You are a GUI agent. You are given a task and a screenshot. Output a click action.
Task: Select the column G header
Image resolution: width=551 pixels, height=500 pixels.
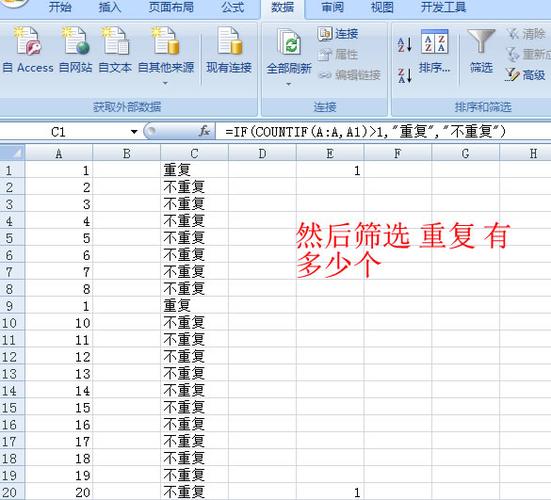(x=465, y=153)
